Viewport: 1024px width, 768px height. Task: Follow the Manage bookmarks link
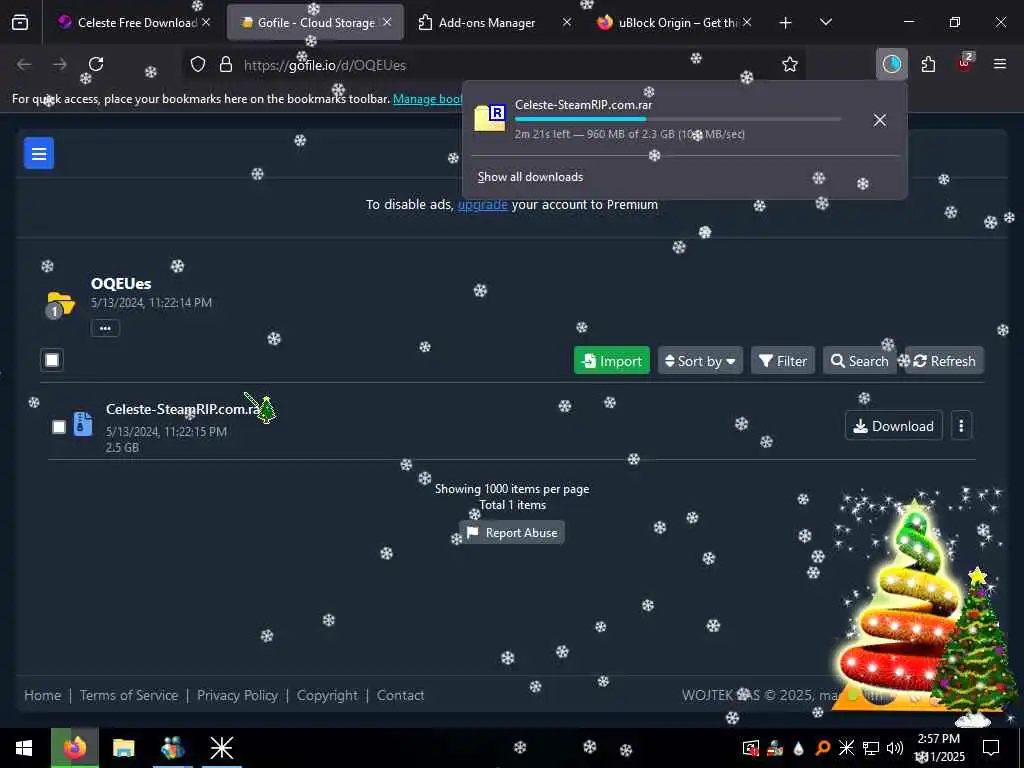428,99
